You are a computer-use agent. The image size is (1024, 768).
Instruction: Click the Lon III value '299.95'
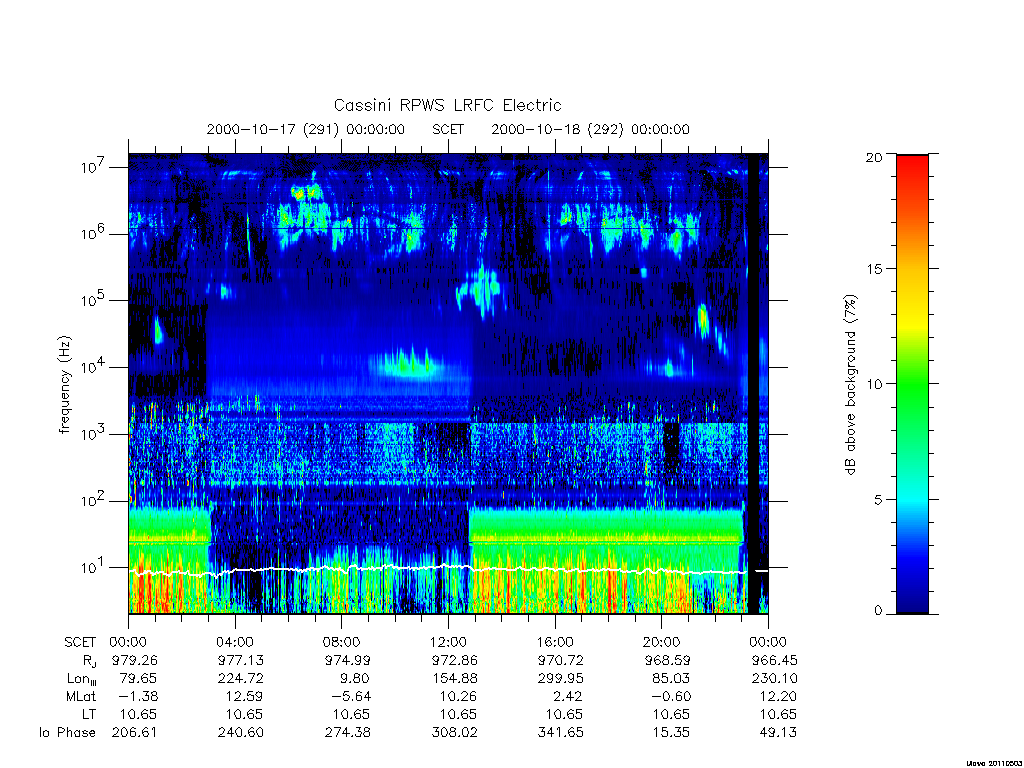[x=560, y=679]
